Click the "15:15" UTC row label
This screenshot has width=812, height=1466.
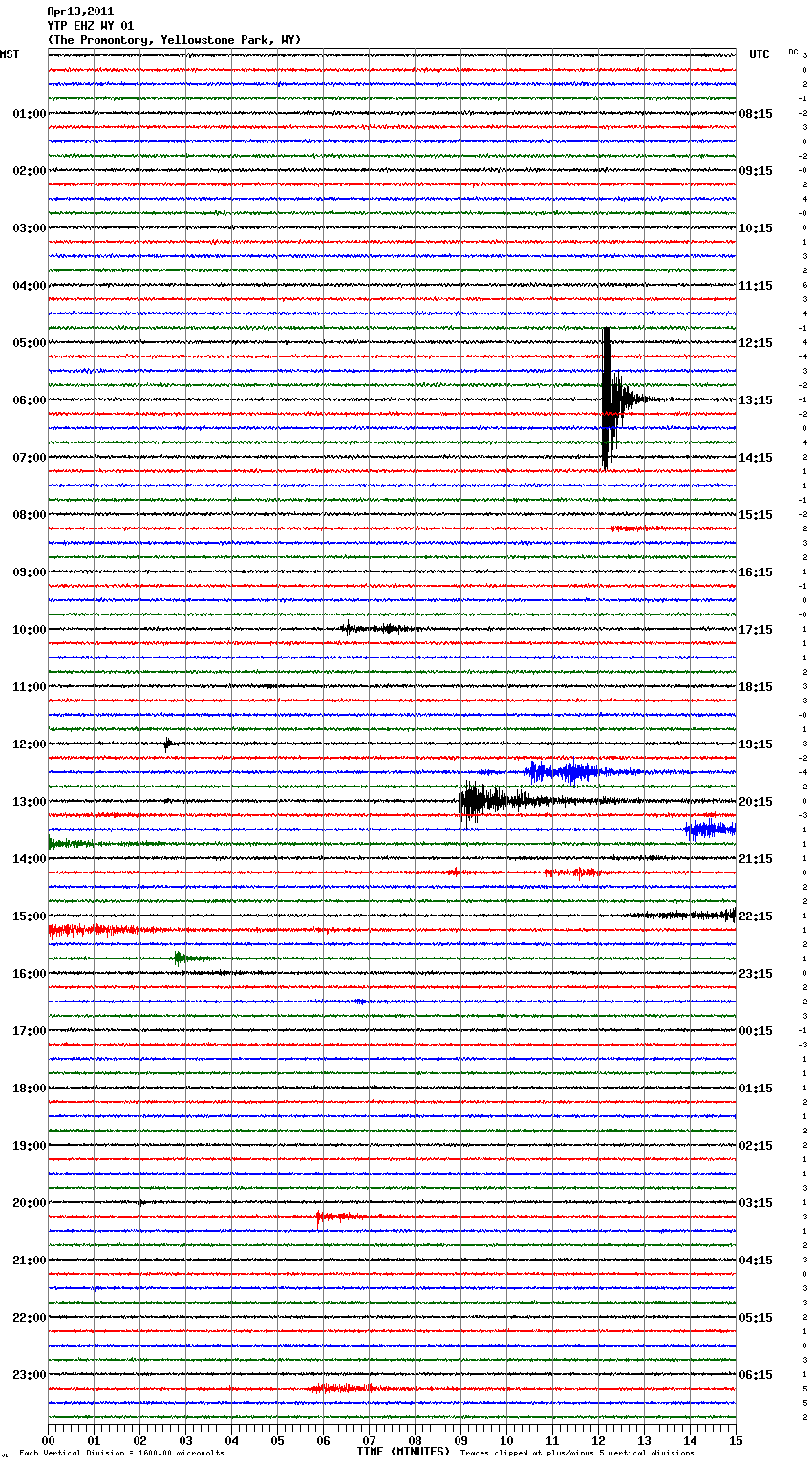pyautogui.click(x=756, y=515)
